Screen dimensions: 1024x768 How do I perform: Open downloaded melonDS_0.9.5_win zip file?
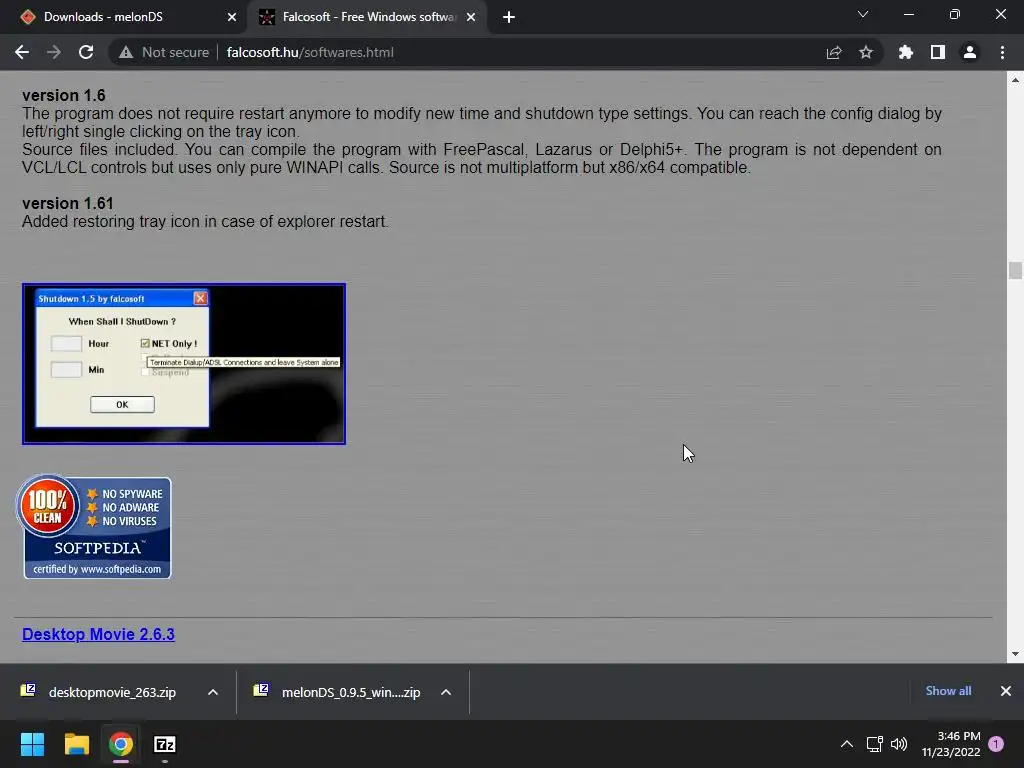point(338,692)
